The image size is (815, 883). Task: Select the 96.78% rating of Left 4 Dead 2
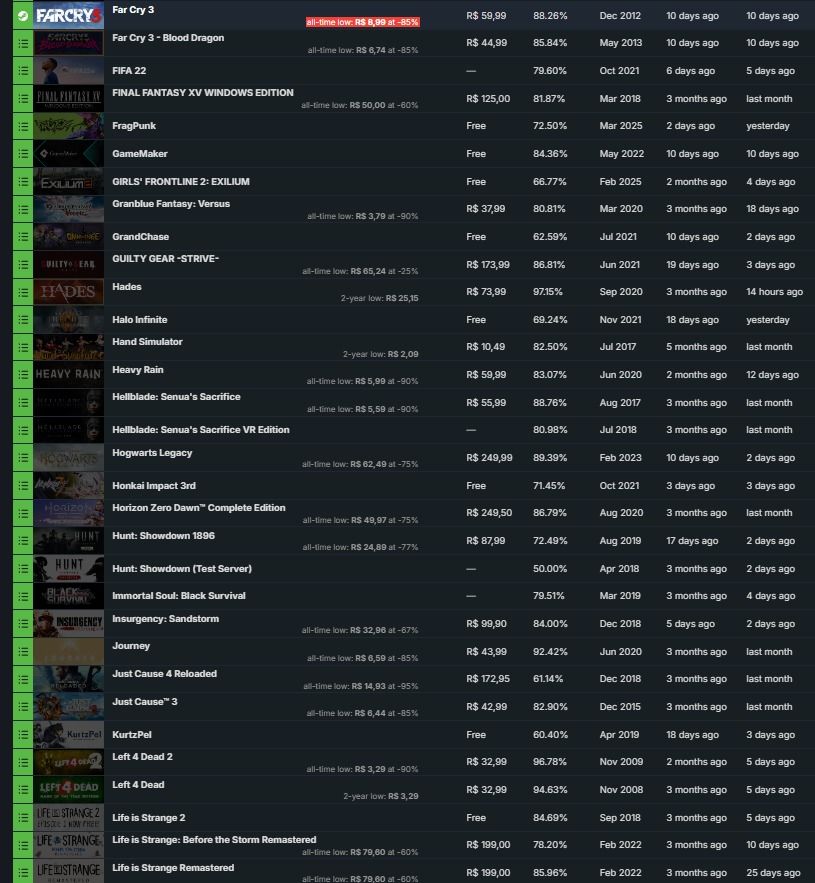pyautogui.click(x=550, y=762)
